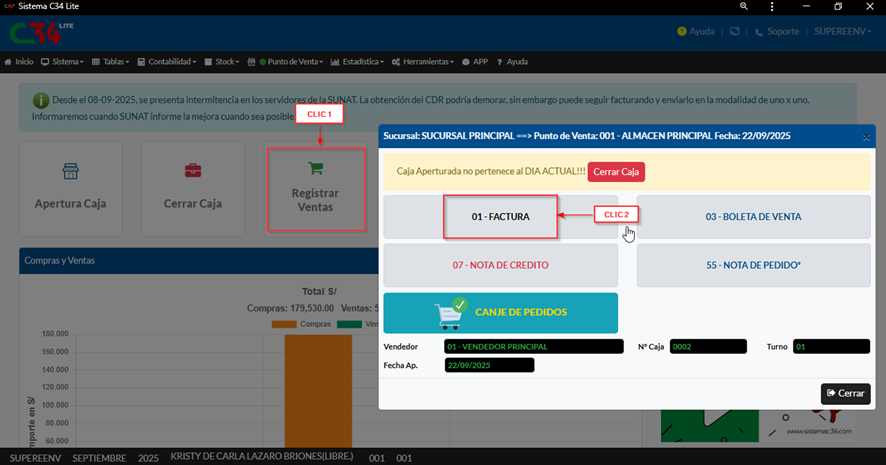Click the browser search magnifier icon
Image resolution: width=886 pixels, height=465 pixels.
pos(744,6)
